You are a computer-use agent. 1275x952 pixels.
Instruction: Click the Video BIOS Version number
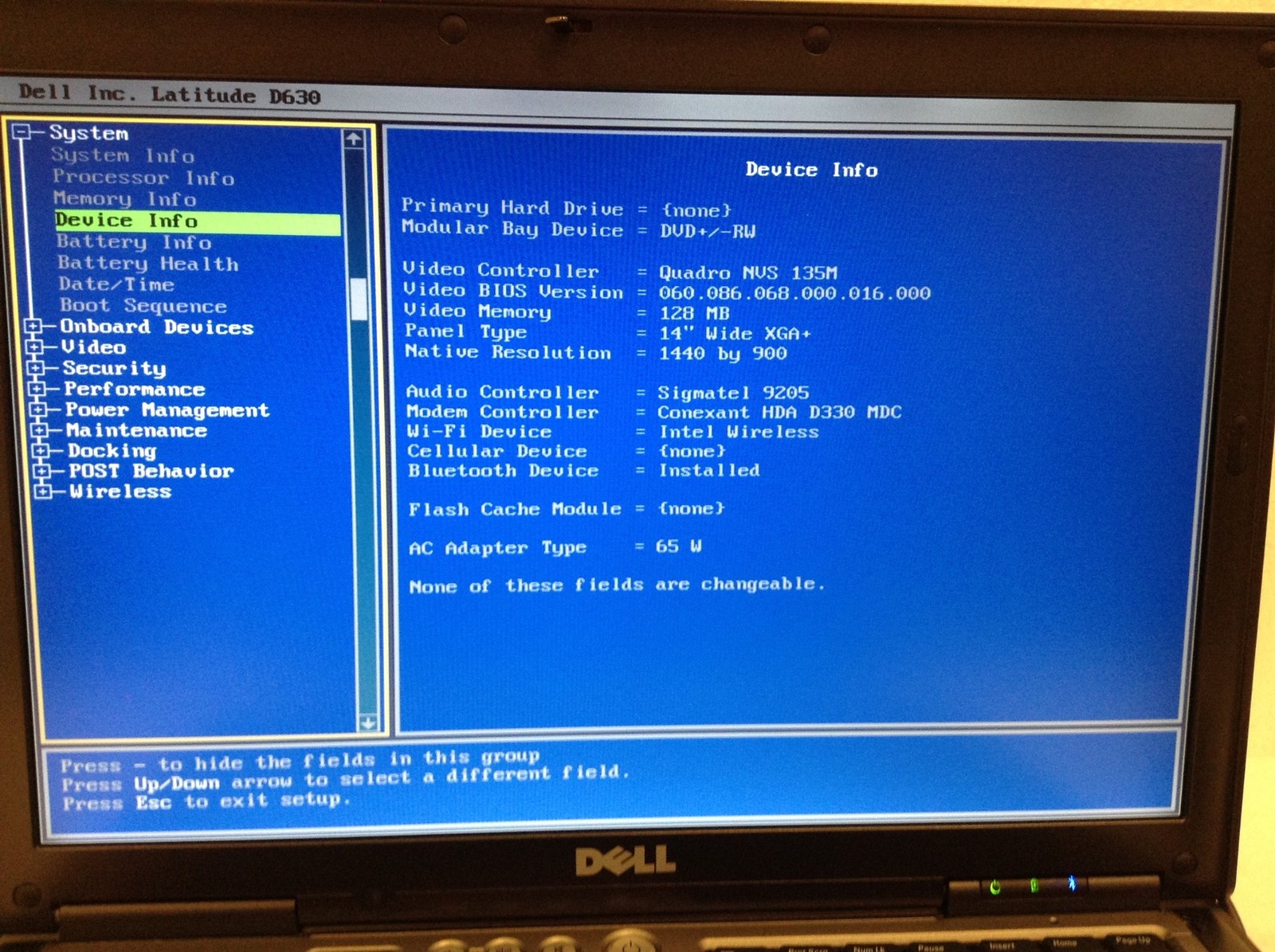(x=794, y=293)
